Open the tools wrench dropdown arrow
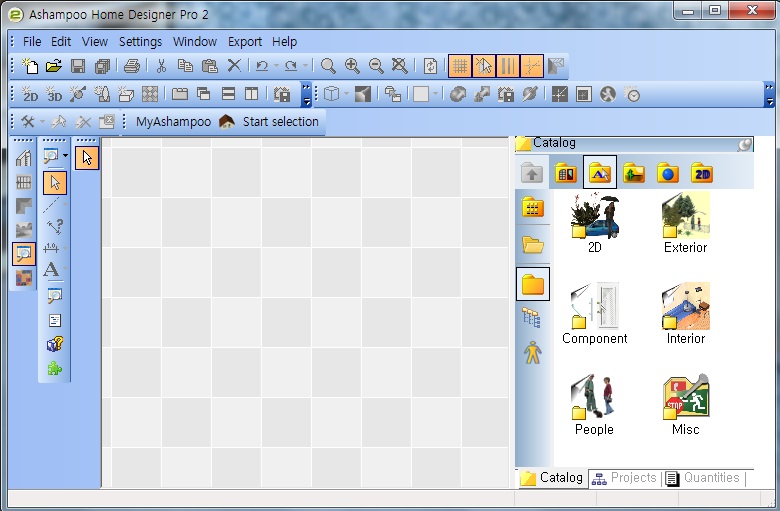This screenshot has height=511, width=780. (x=42, y=121)
